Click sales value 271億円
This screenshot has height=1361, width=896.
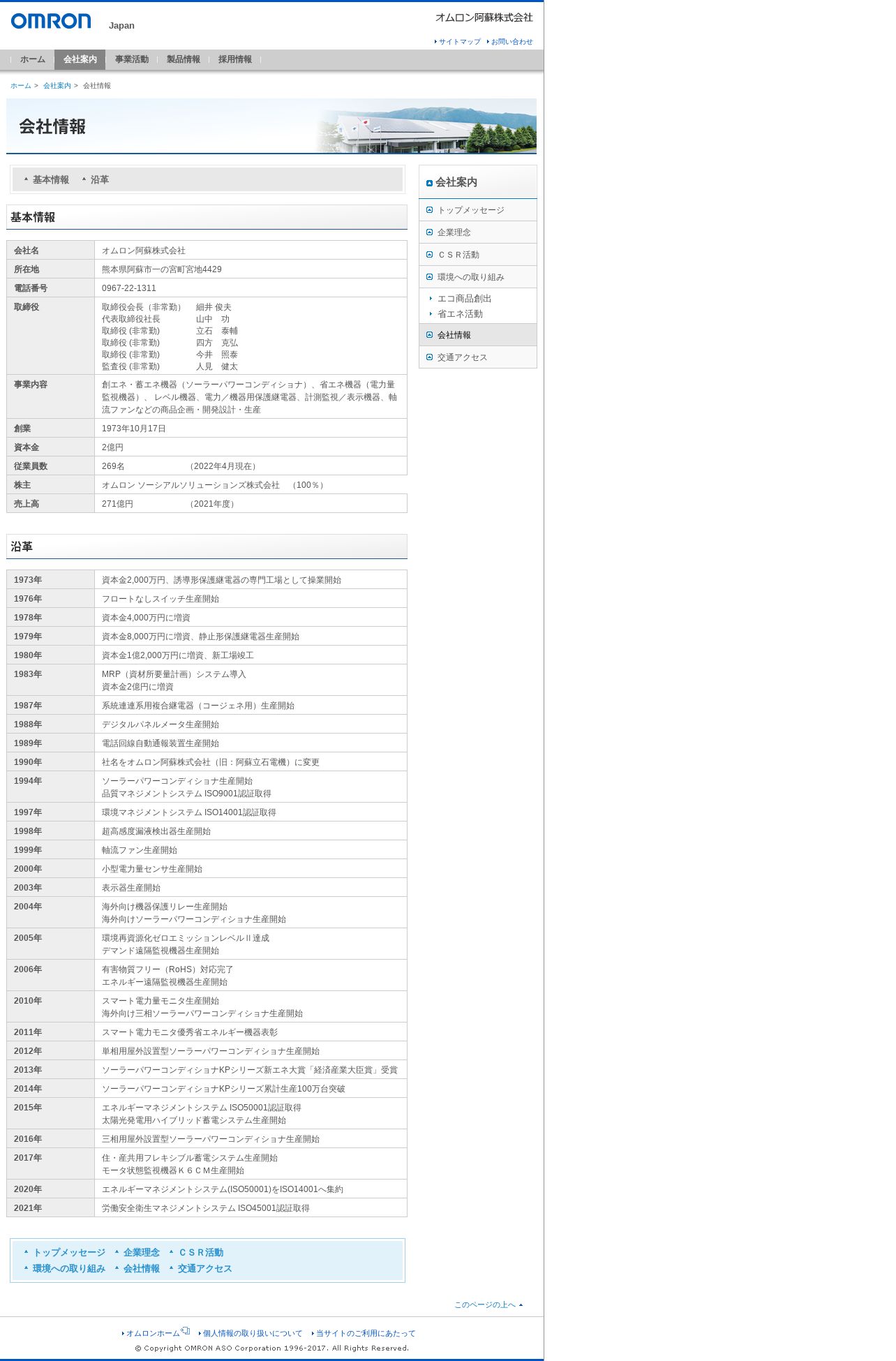click(x=117, y=504)
